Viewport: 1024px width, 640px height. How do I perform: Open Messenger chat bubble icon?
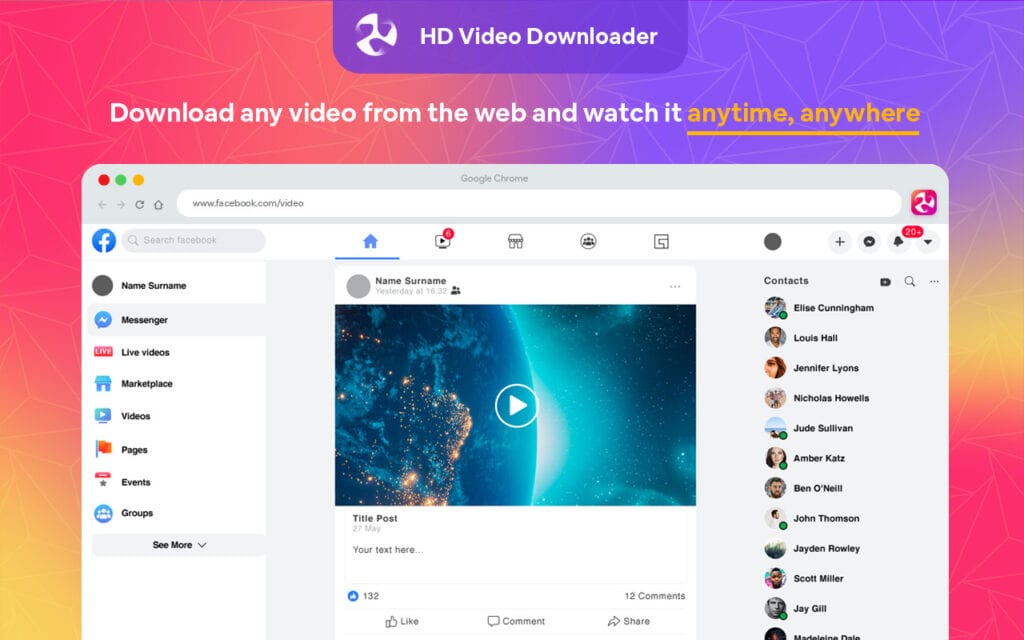click(x=868, y=242)
